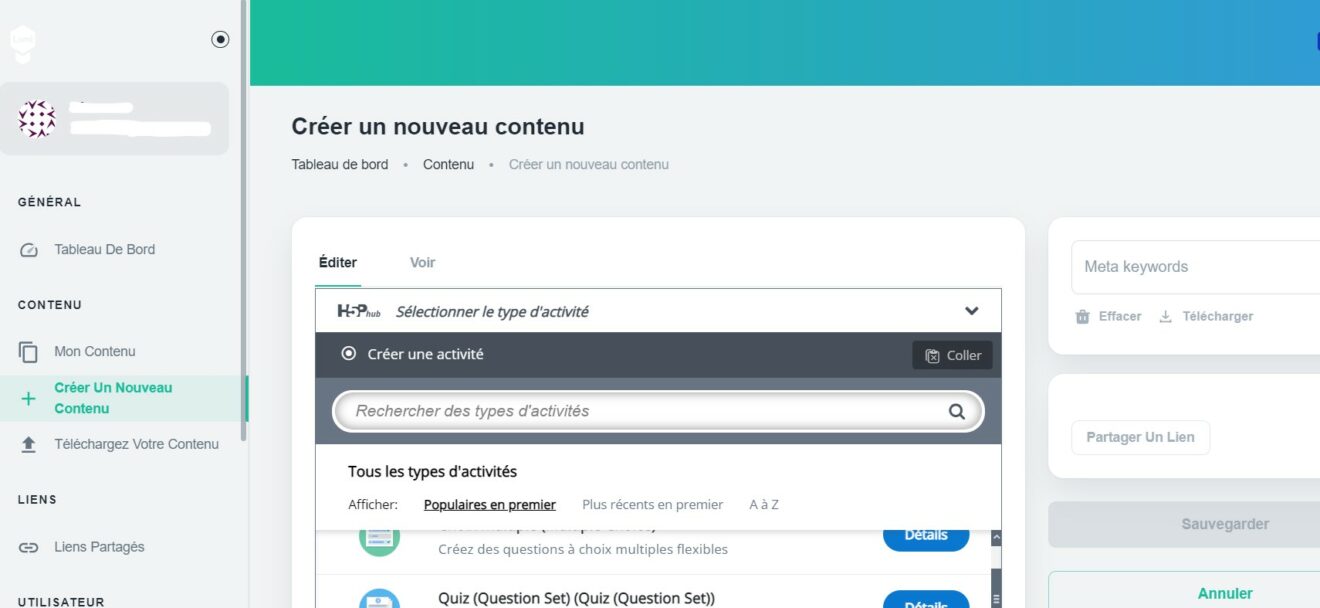Click the Mon Contenu copy icon
Screen dimensions: 1320x608
point(29,352)
